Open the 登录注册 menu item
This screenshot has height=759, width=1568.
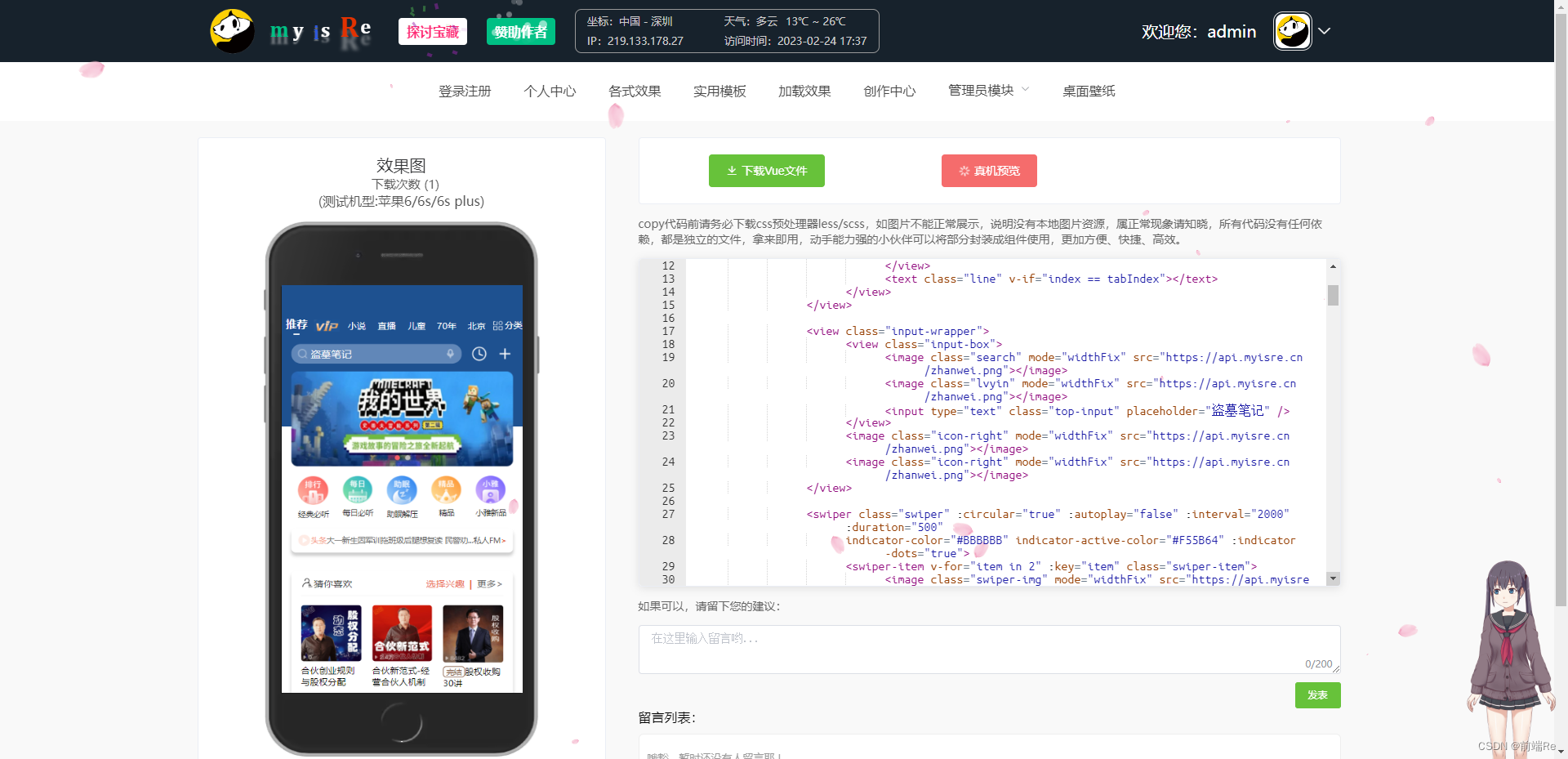pyautogui.click(x=465, y=91)
